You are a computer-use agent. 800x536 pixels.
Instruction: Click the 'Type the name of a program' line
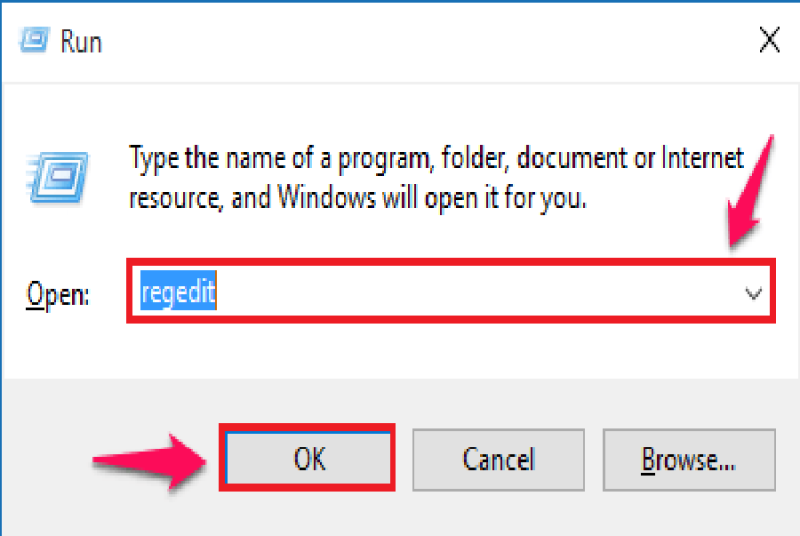pos(436,158)
